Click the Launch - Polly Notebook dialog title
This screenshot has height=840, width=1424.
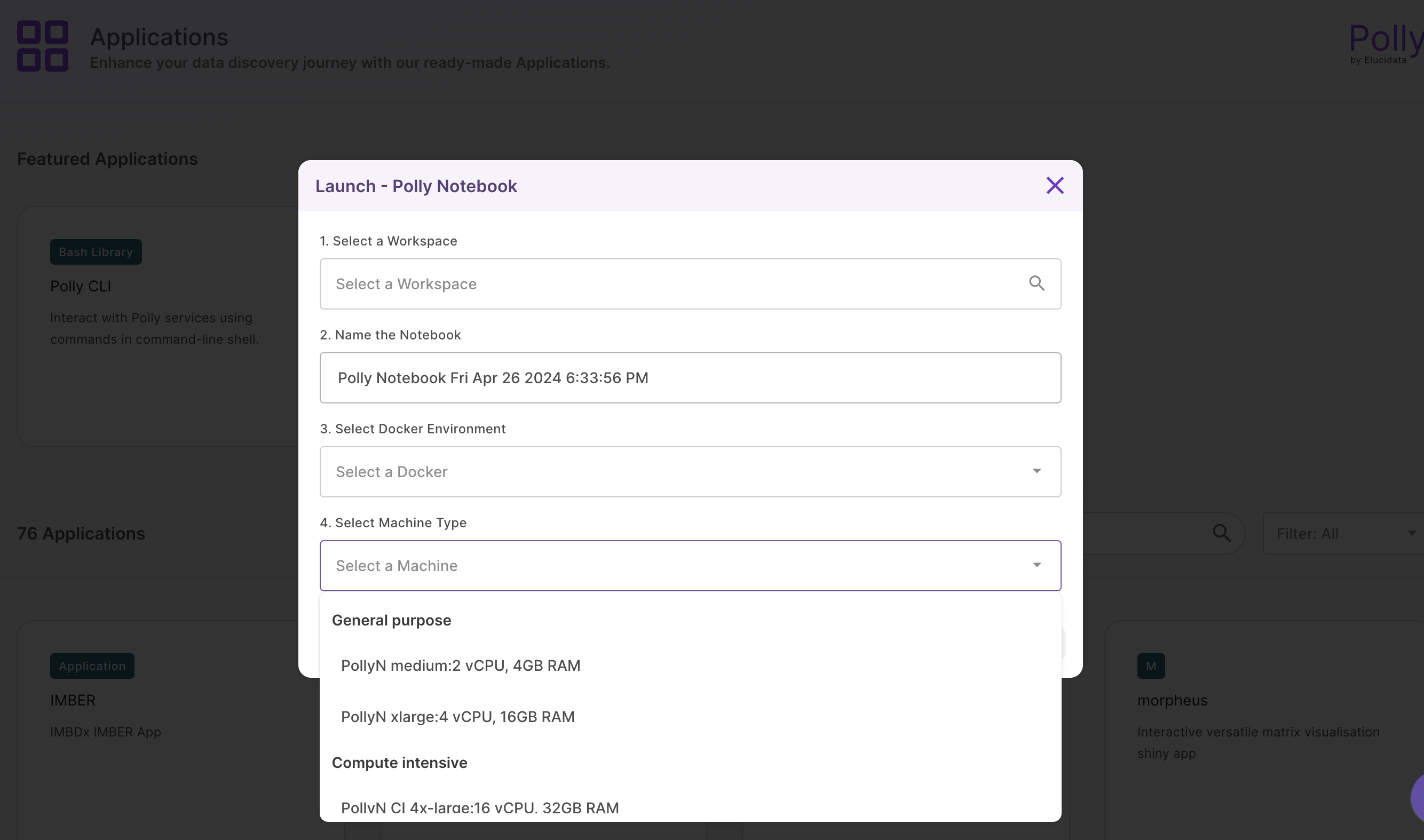click(416, 186)
